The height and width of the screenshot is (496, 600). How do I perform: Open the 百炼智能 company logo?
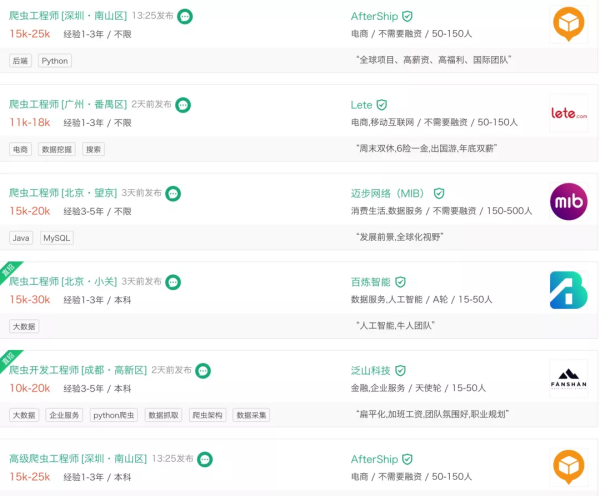tap(569, 290)
